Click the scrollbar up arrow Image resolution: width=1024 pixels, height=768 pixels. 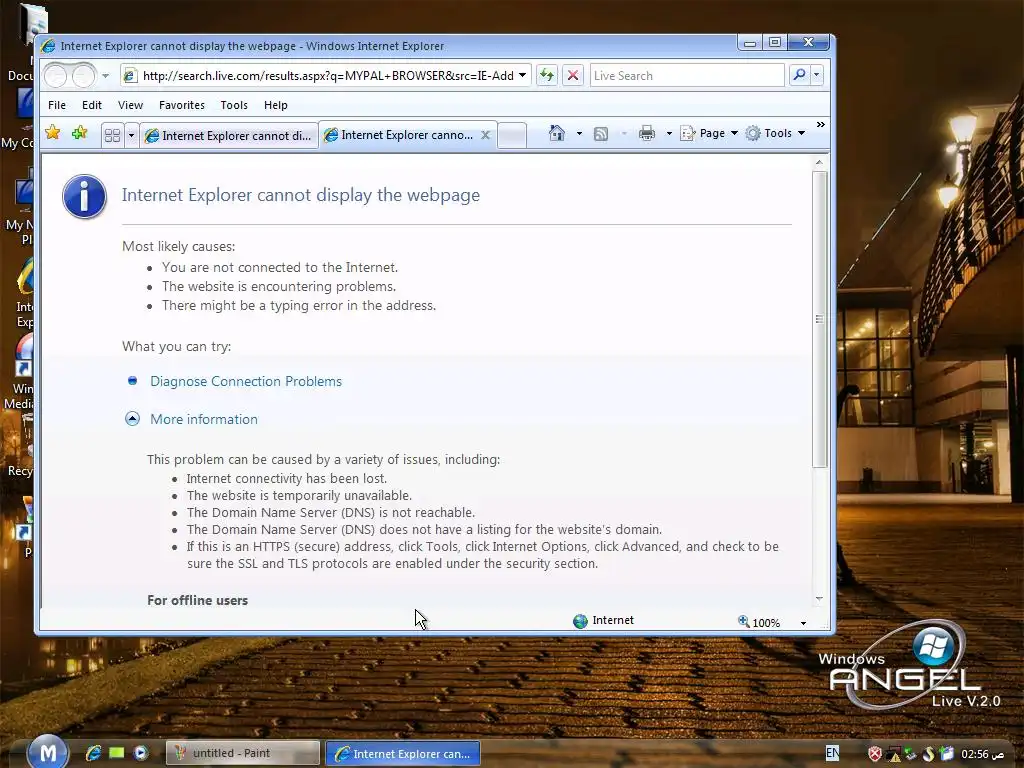(x=820, y=162)
